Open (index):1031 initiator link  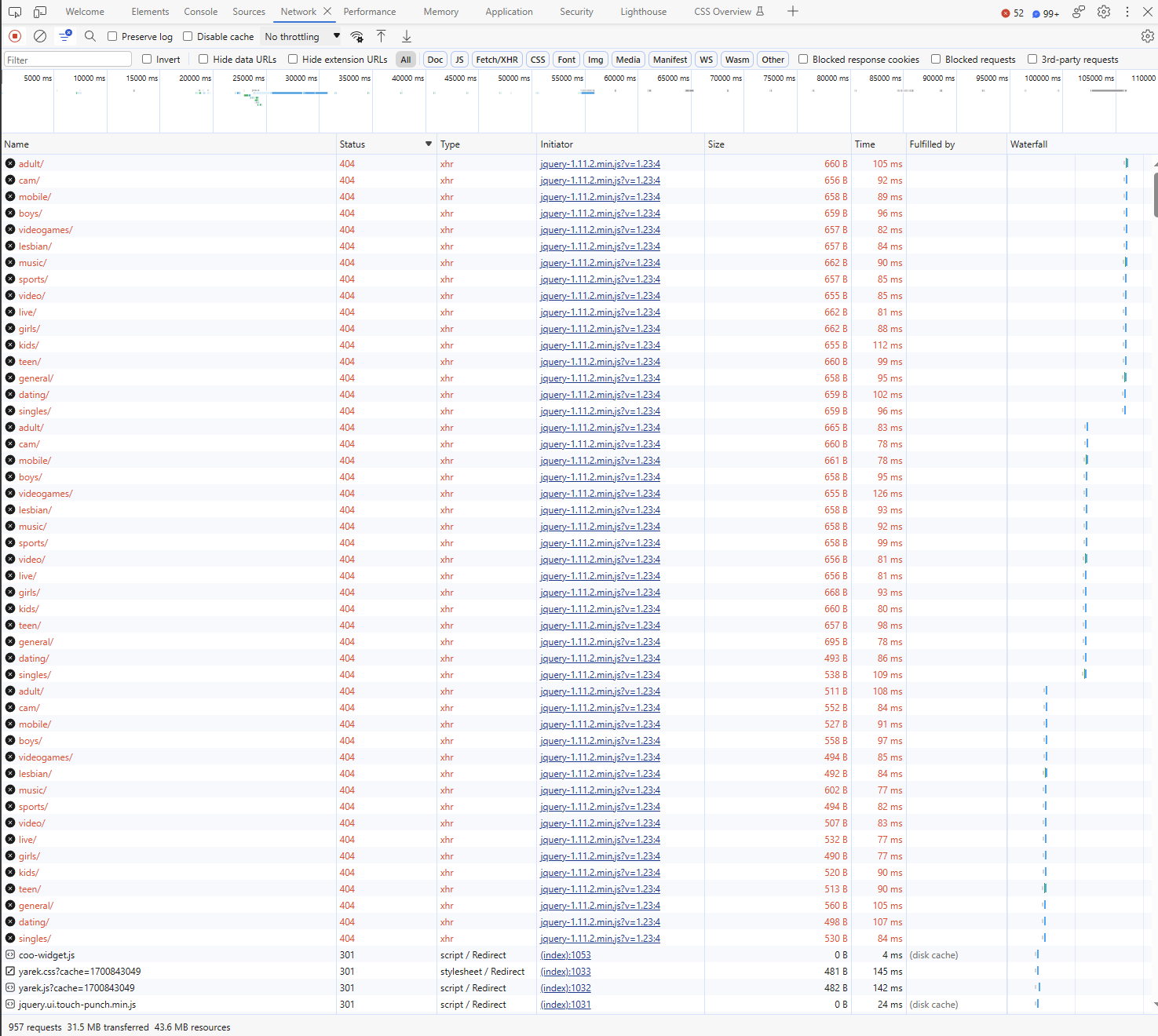coord(565,1005)
